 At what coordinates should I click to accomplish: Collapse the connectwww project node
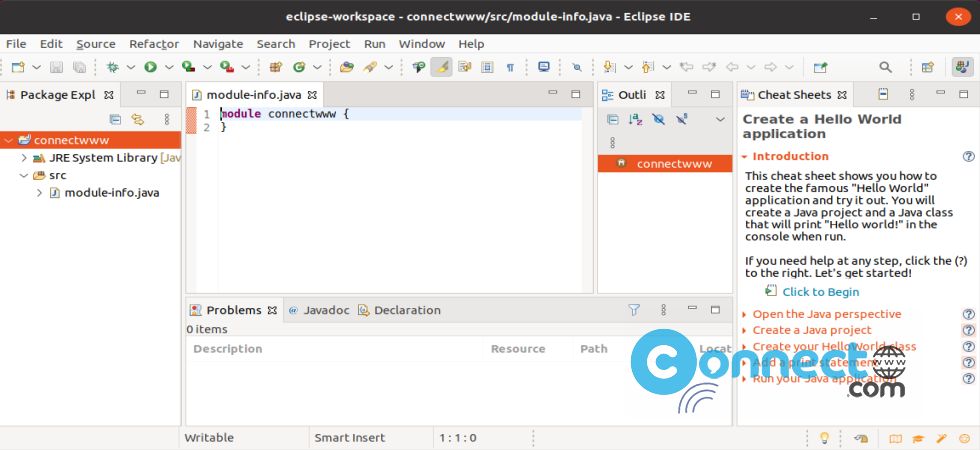point(8,141)
